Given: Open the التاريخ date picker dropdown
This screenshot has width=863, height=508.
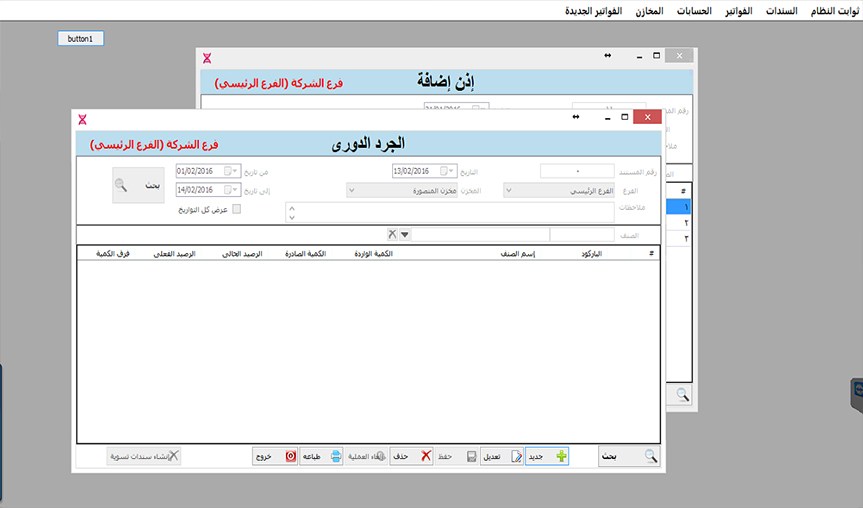Looking at the screenshot, I should pos(453,171).
